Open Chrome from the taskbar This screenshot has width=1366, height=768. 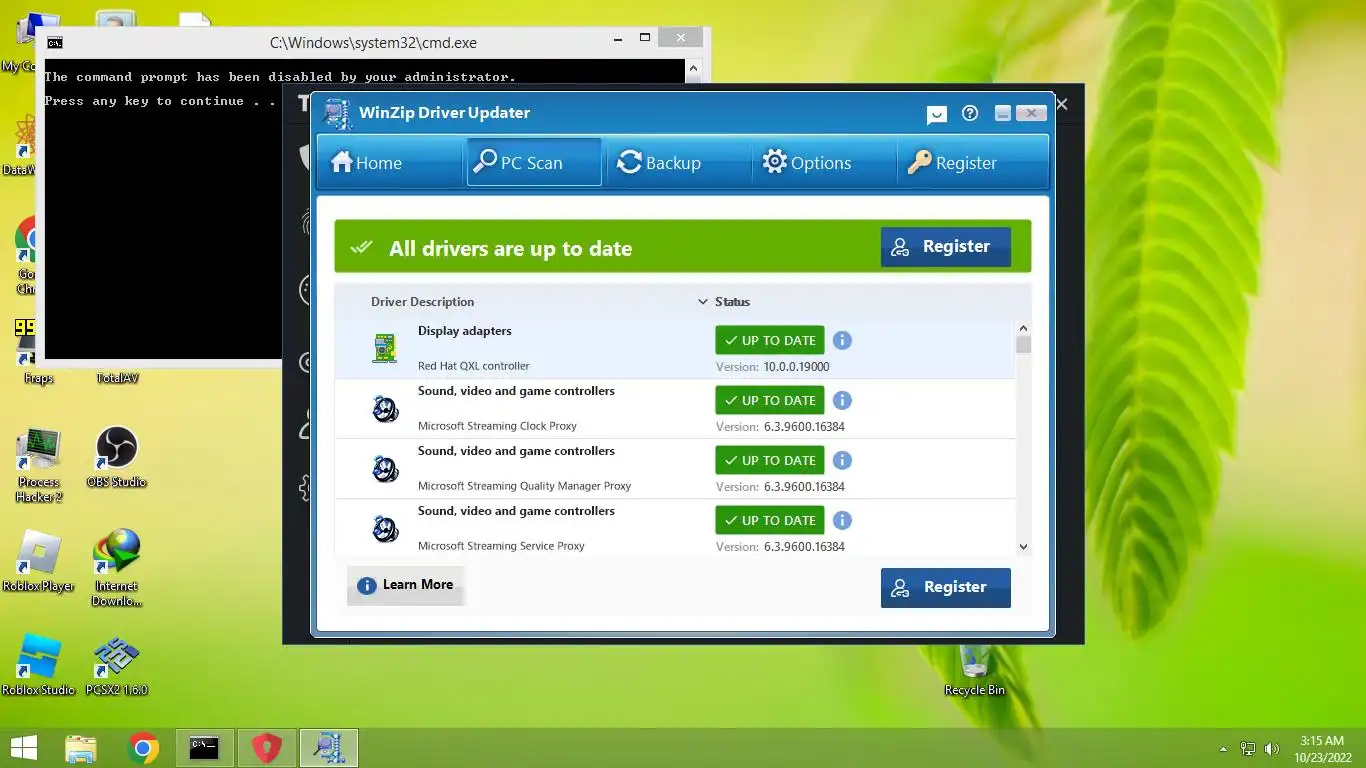(143, 748)
